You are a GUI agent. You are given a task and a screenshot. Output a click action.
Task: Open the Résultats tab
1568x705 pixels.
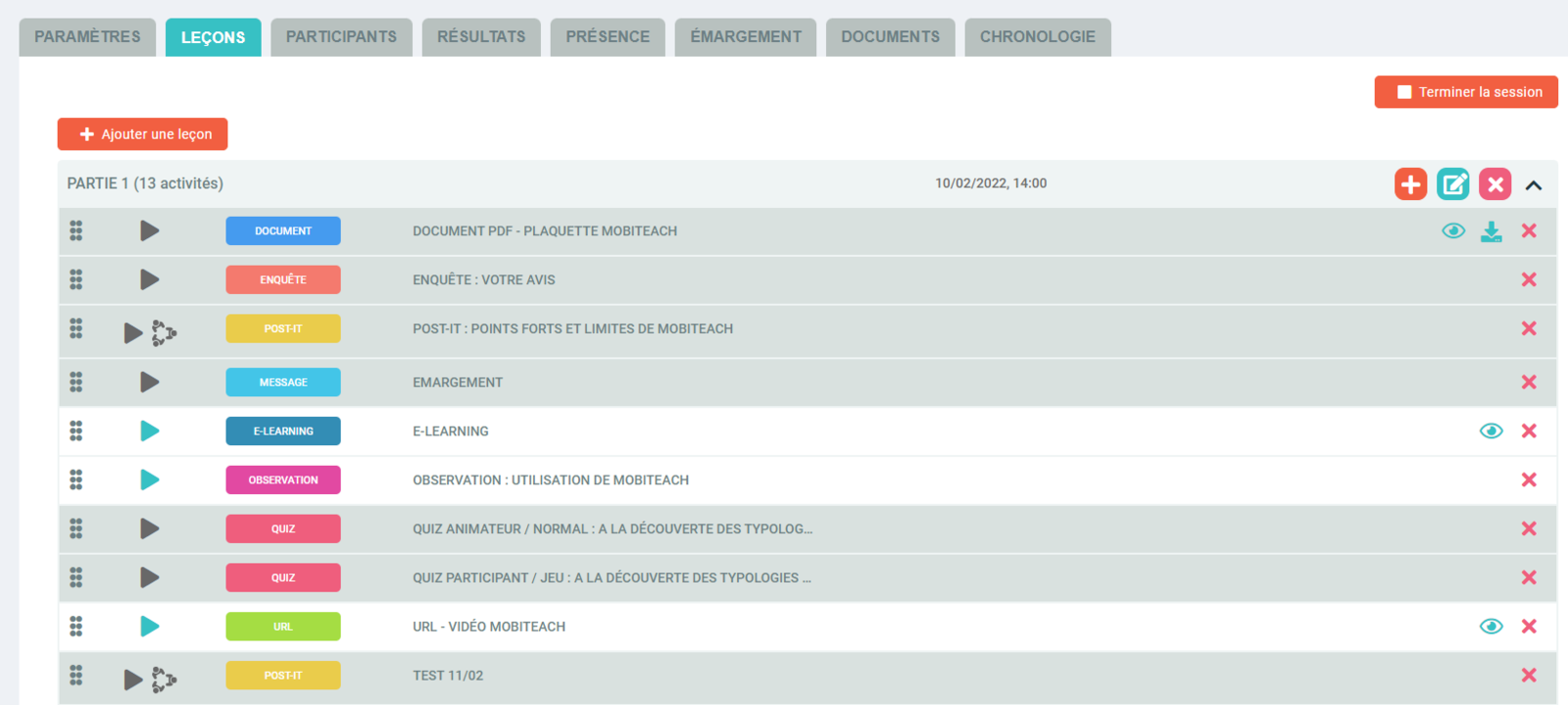(x=481, y=37)
